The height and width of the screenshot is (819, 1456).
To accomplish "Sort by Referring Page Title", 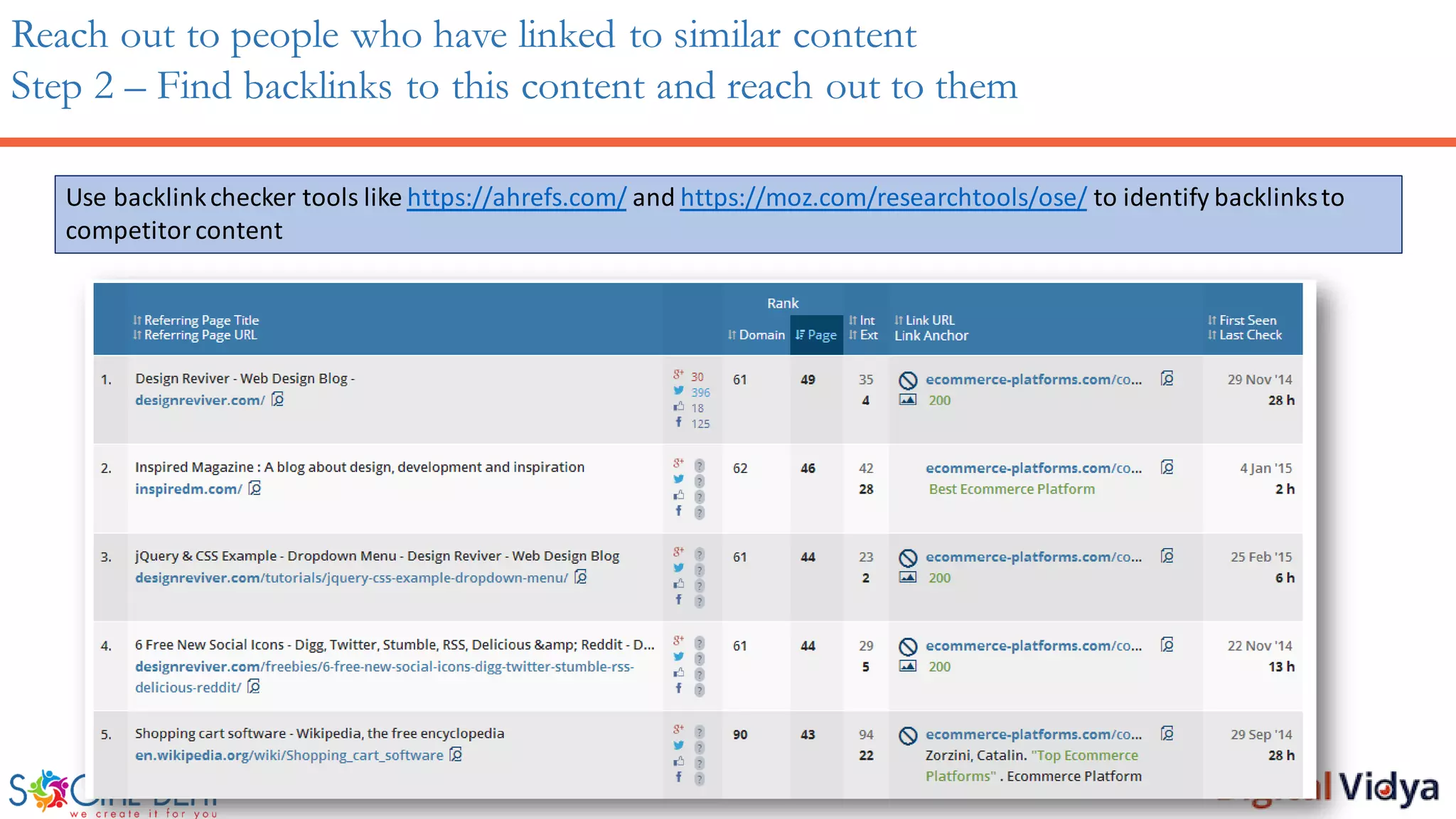I will click(x=196, y=320).
